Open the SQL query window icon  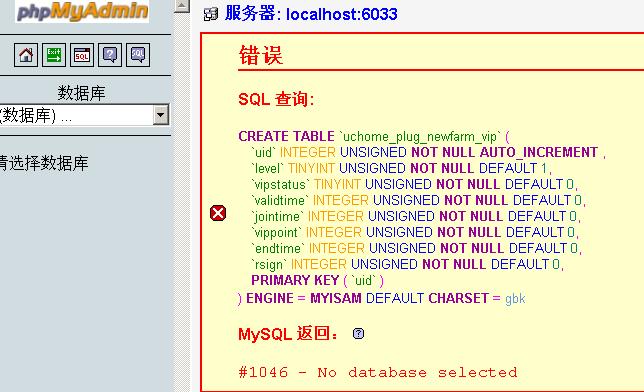tap(82, 55)
